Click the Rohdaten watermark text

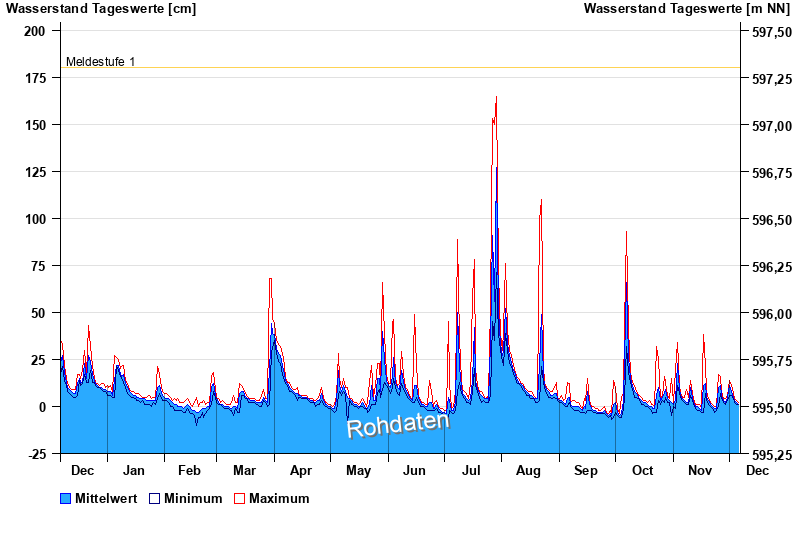point(398,424)
